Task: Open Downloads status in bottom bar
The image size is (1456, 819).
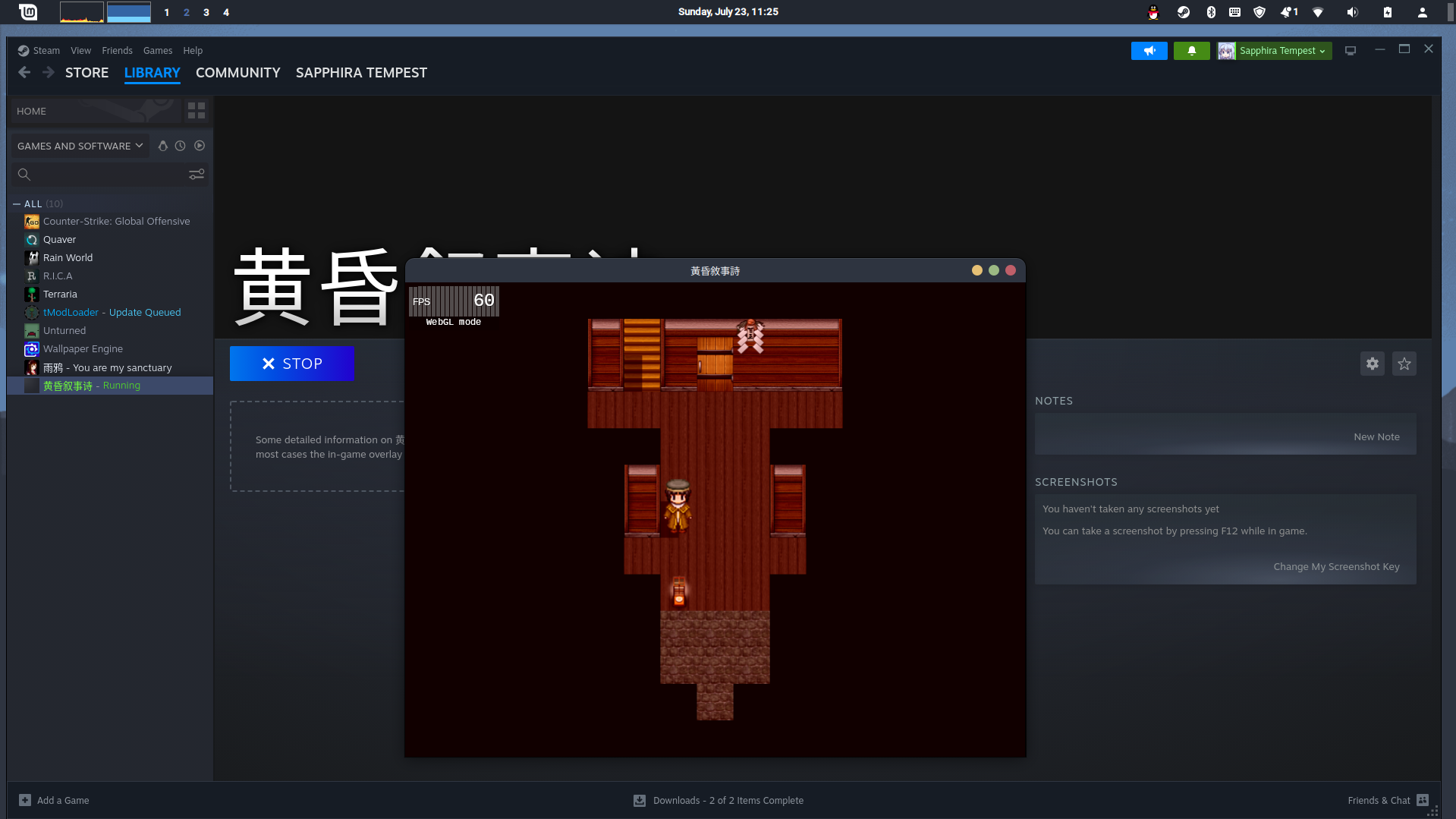Action: 719,801
